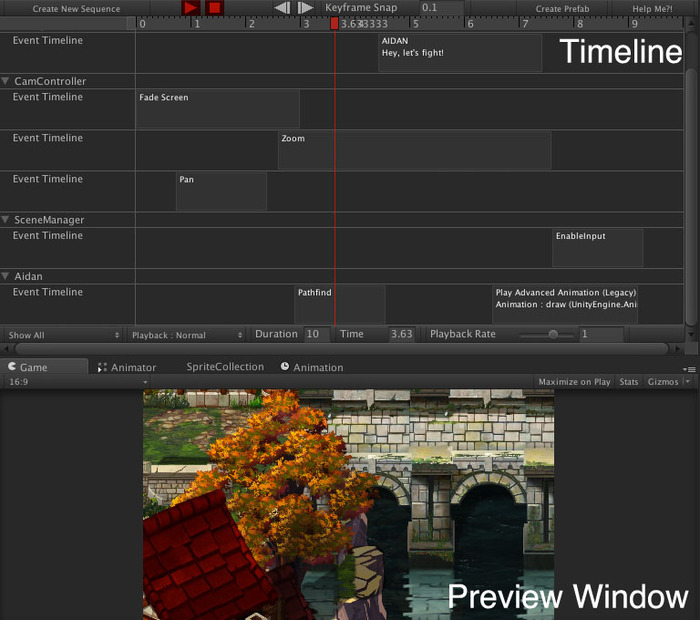Click the red Play button

191,8
